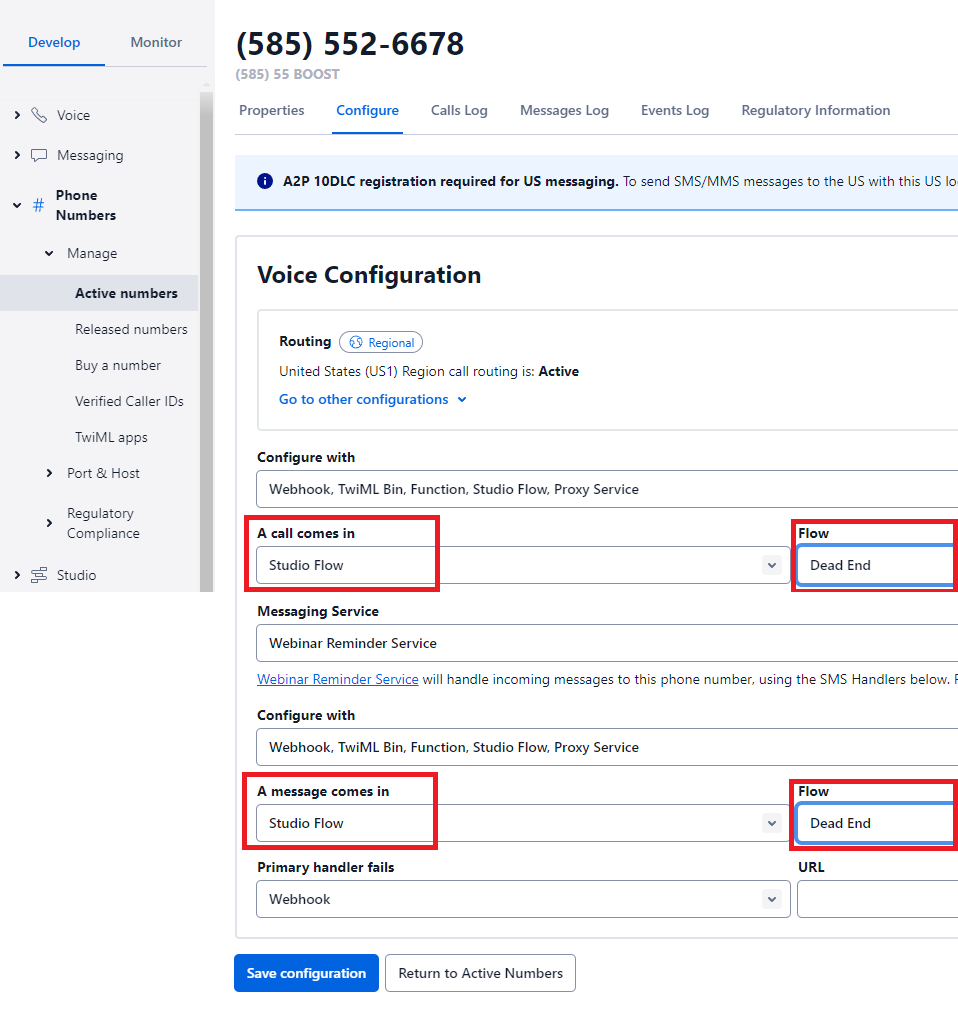Open the 'Primary handler fails' Webhook dropdown
Image resolution: width=958 pixels, height=1009 pixels.
click(x=522, y=899)
